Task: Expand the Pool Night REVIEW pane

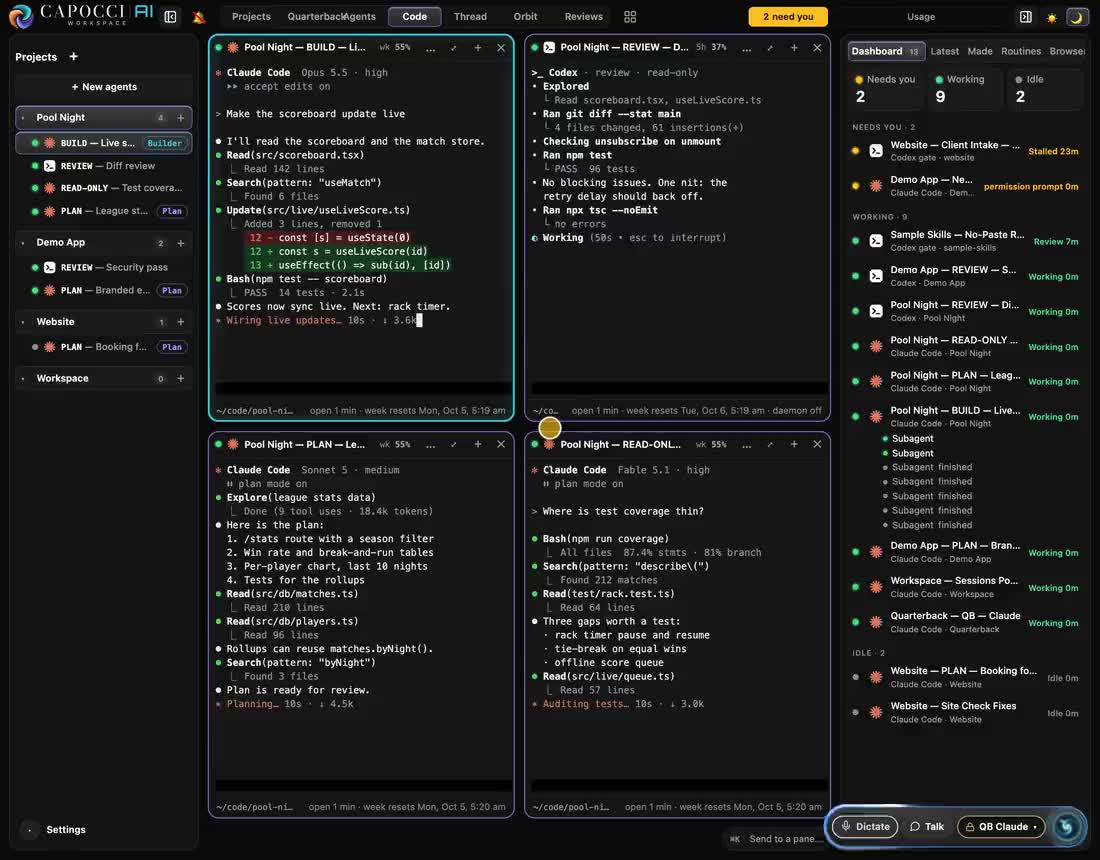Action: click(x=770, y=48)
